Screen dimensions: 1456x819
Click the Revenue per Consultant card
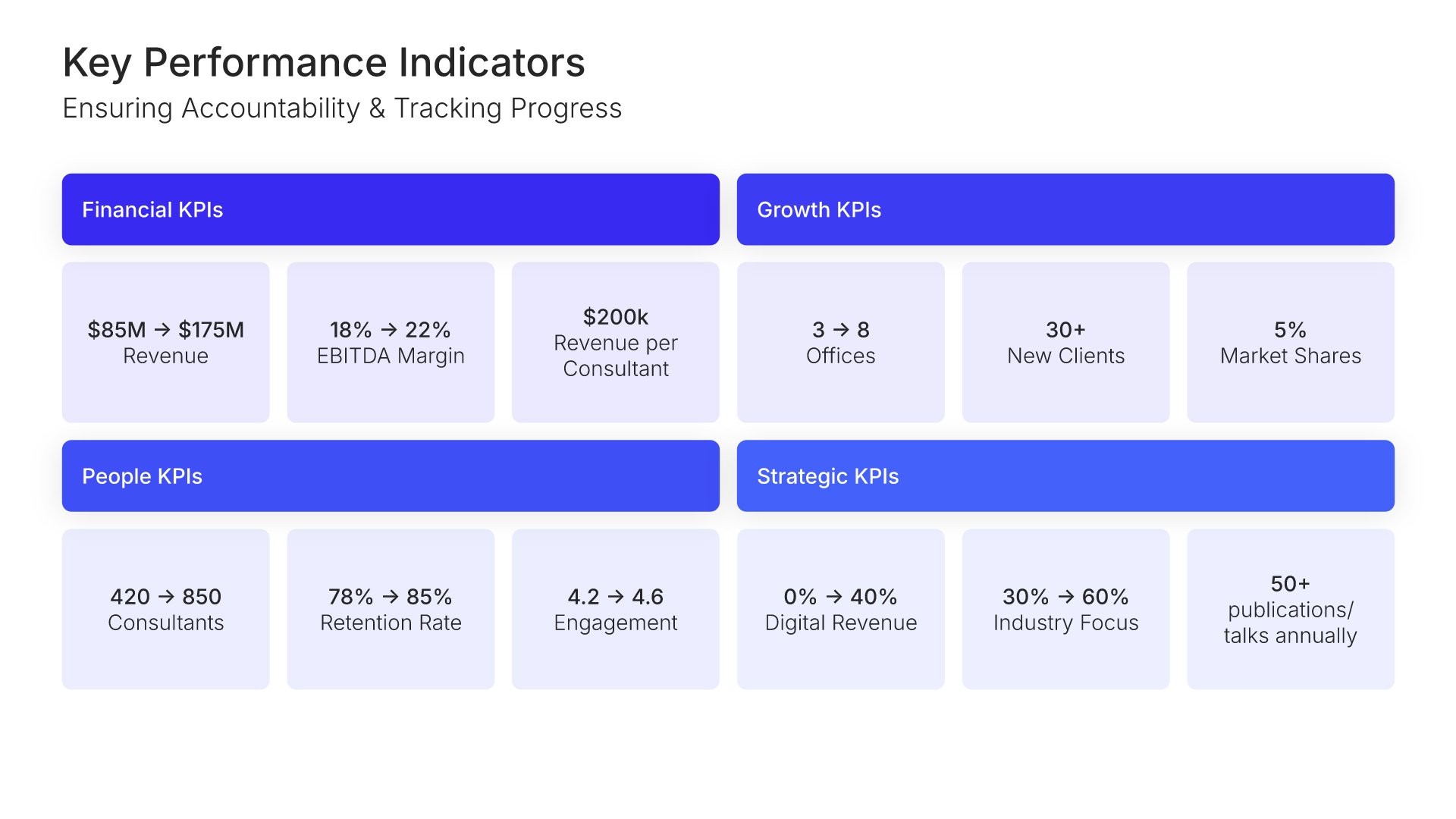(616, 343)
